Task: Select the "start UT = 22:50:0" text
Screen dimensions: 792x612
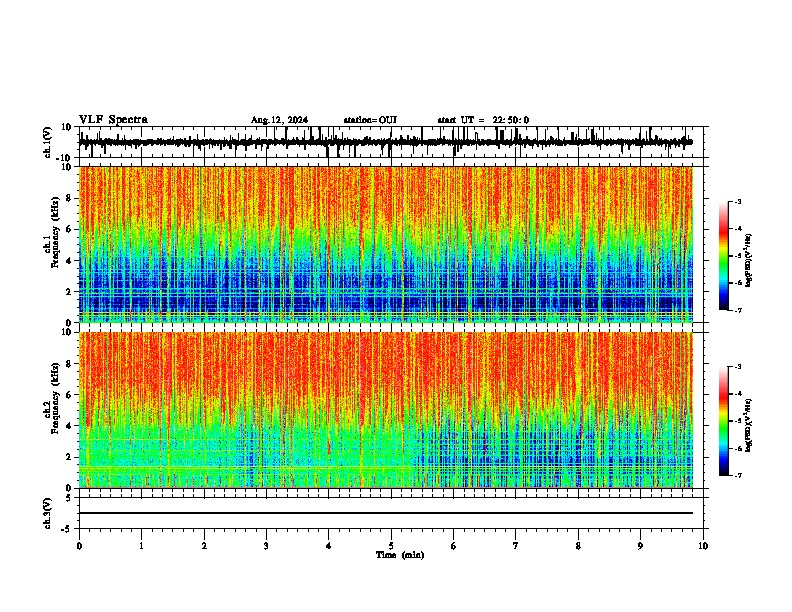Action: coord(483,120)
